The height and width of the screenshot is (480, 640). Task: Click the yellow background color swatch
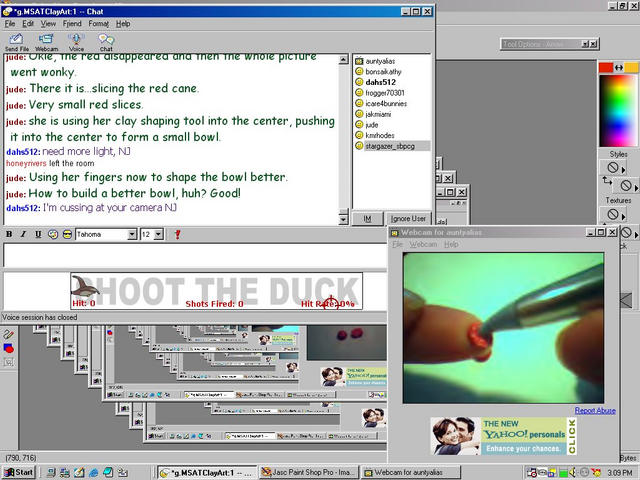pos(631,68)
